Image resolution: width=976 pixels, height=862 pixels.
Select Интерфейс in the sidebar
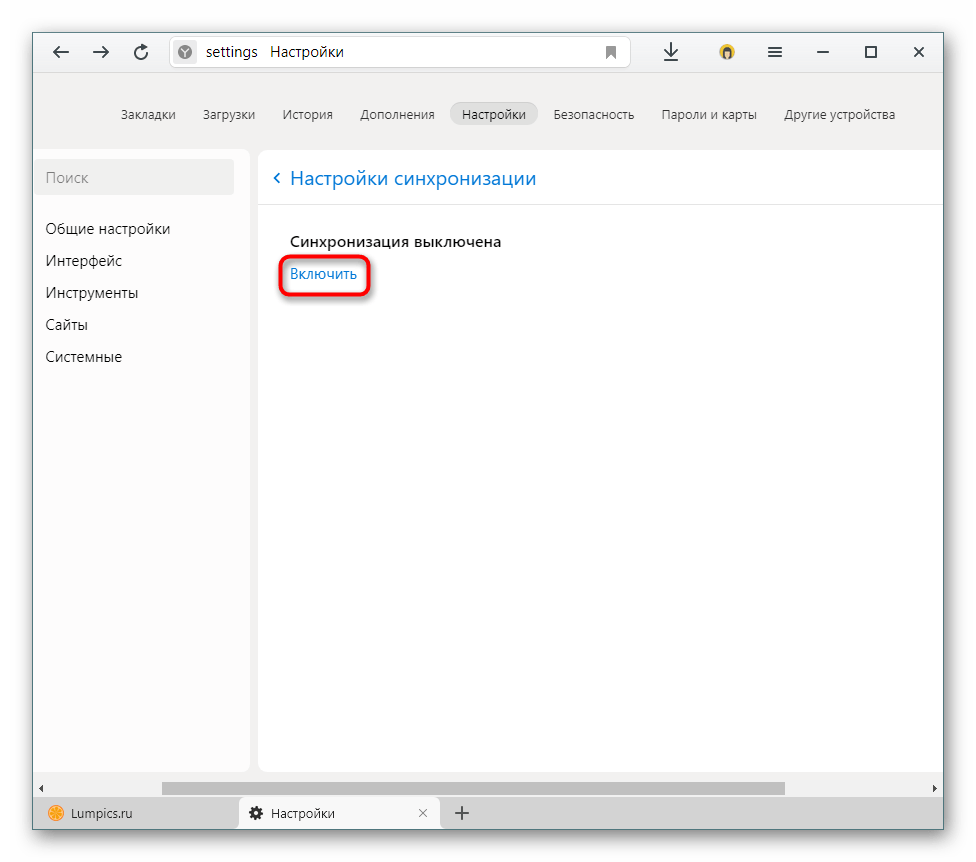point(83,261)
